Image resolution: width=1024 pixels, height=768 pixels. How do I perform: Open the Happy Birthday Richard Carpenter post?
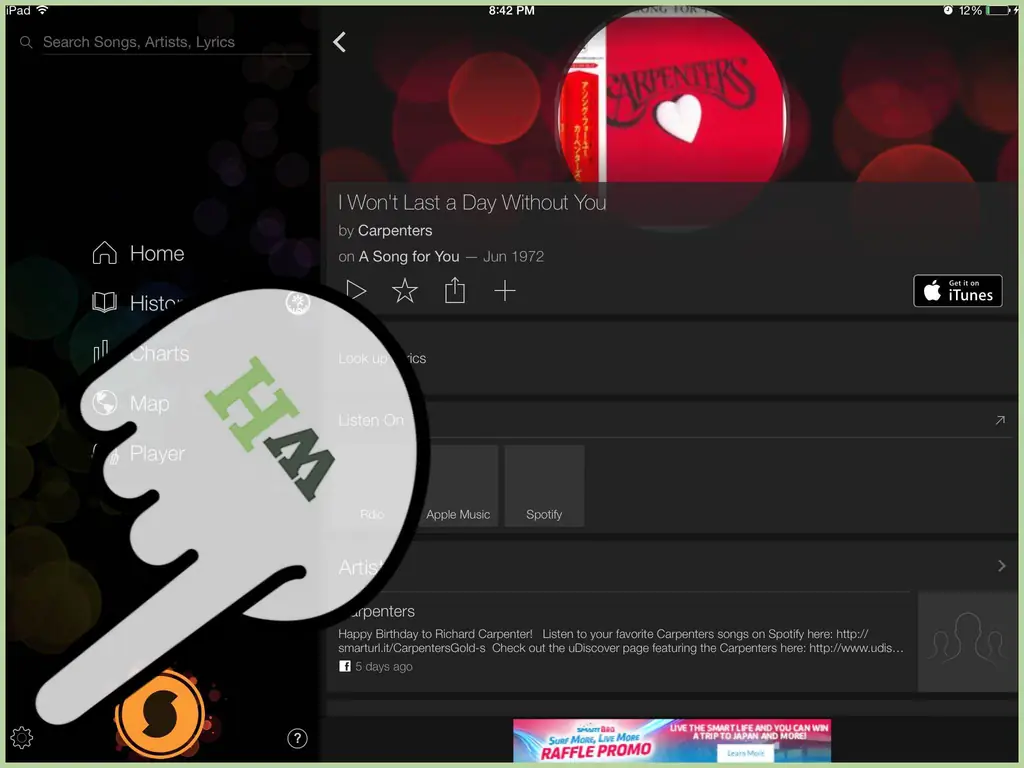620,641
